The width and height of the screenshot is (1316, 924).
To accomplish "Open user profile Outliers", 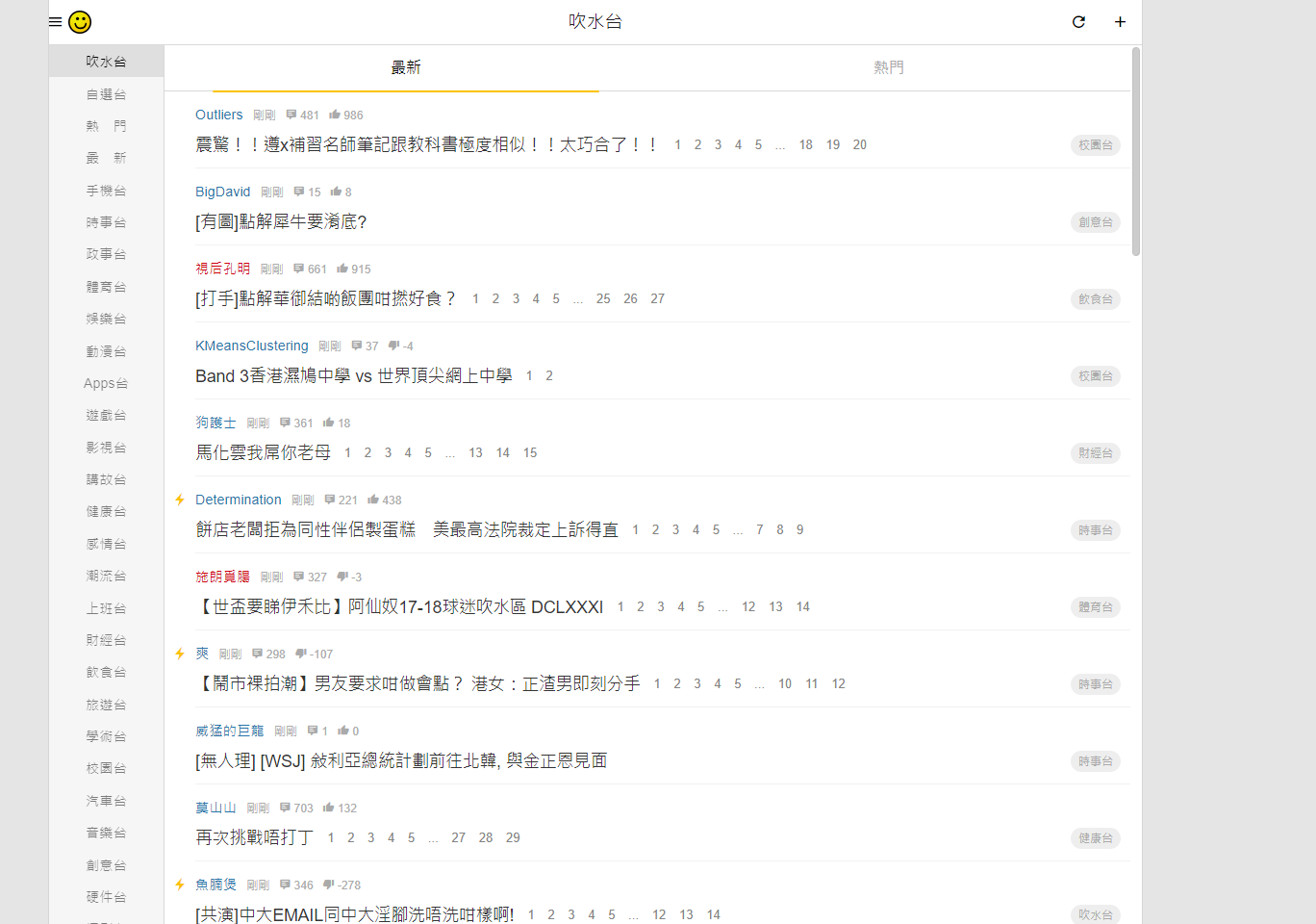I will [219, 115].
